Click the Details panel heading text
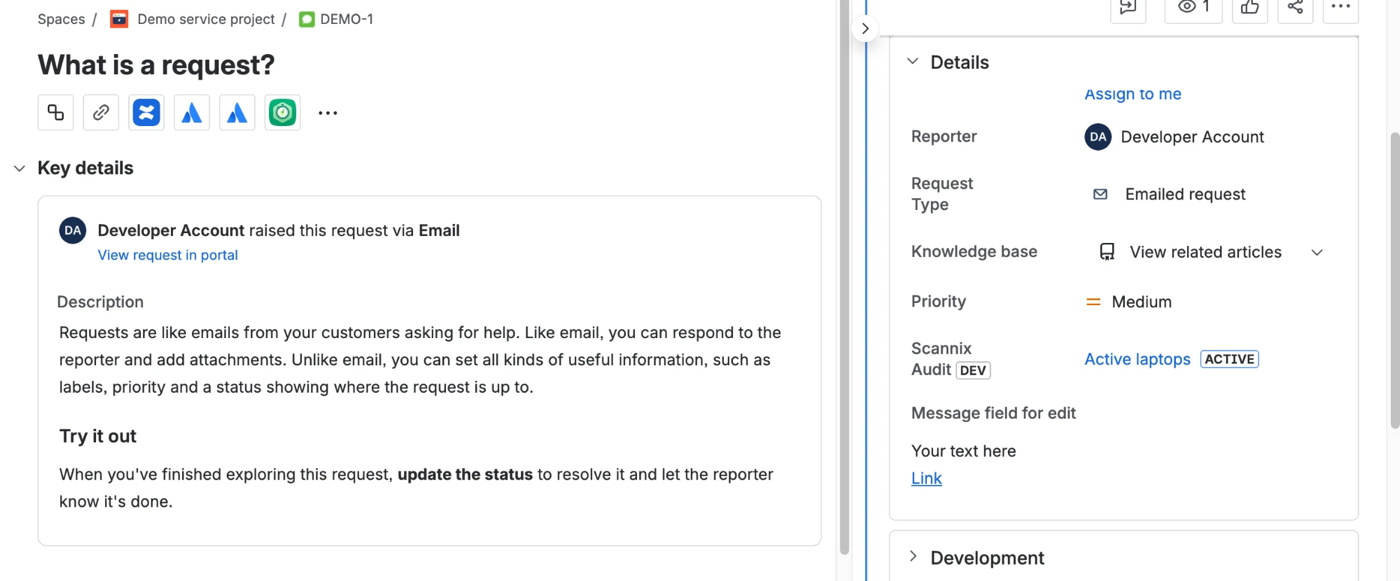 click(x=959, y=62)
